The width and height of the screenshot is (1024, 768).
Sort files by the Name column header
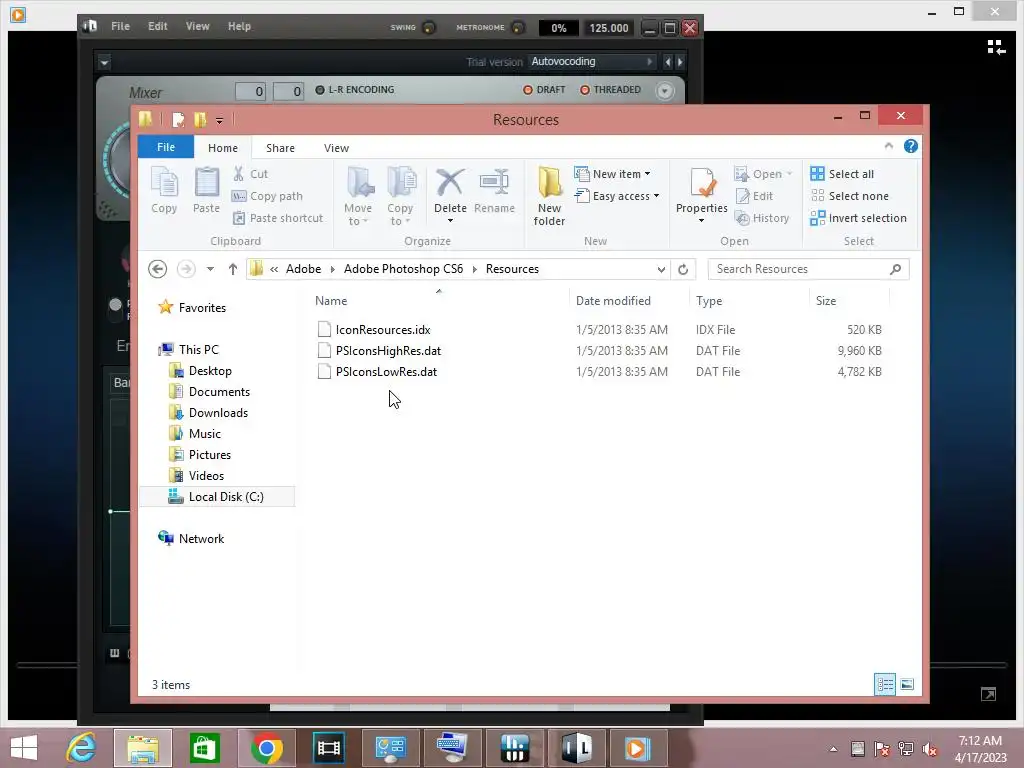pos(439,300)
